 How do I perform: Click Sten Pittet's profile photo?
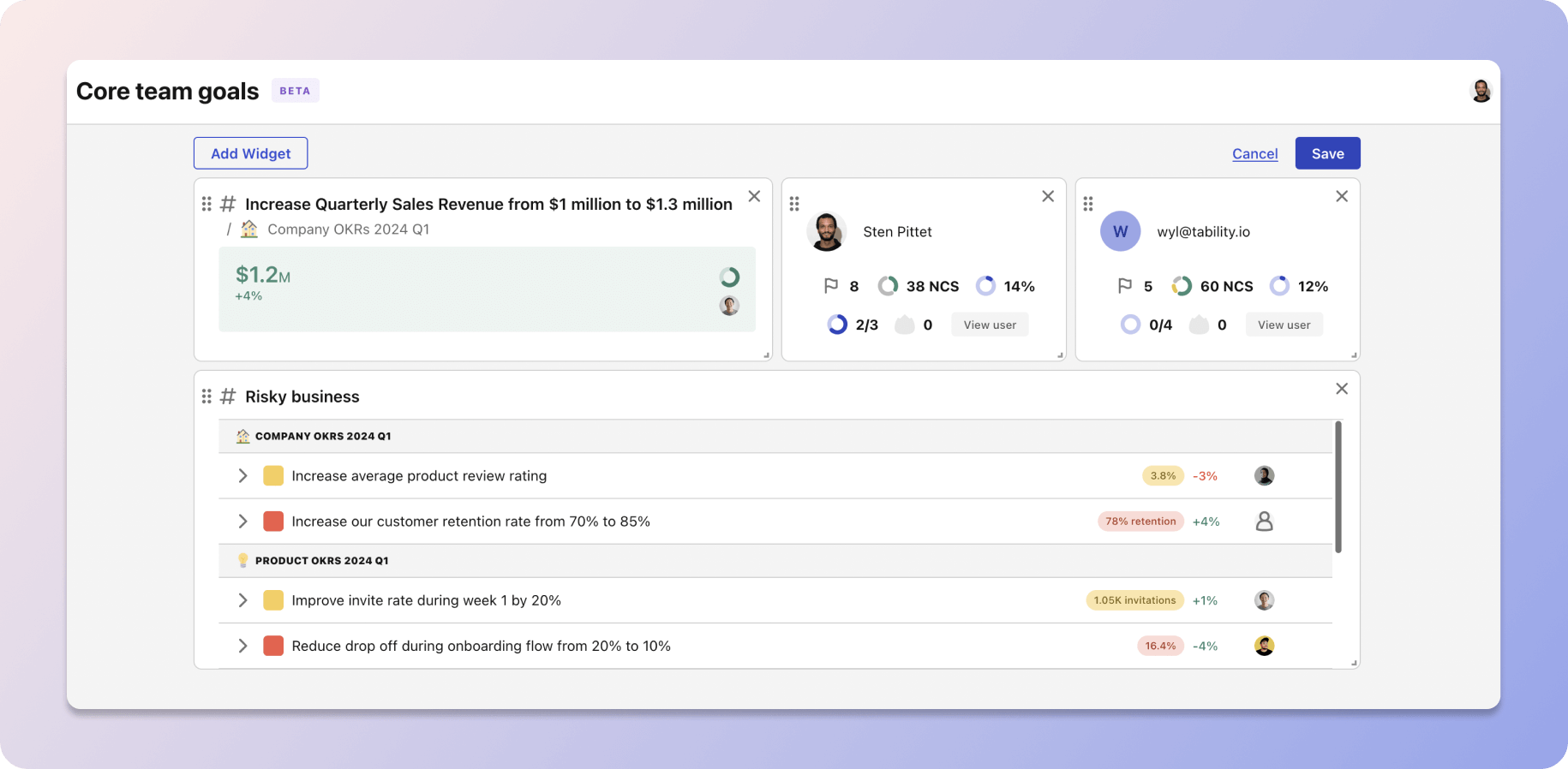point(827,231)
